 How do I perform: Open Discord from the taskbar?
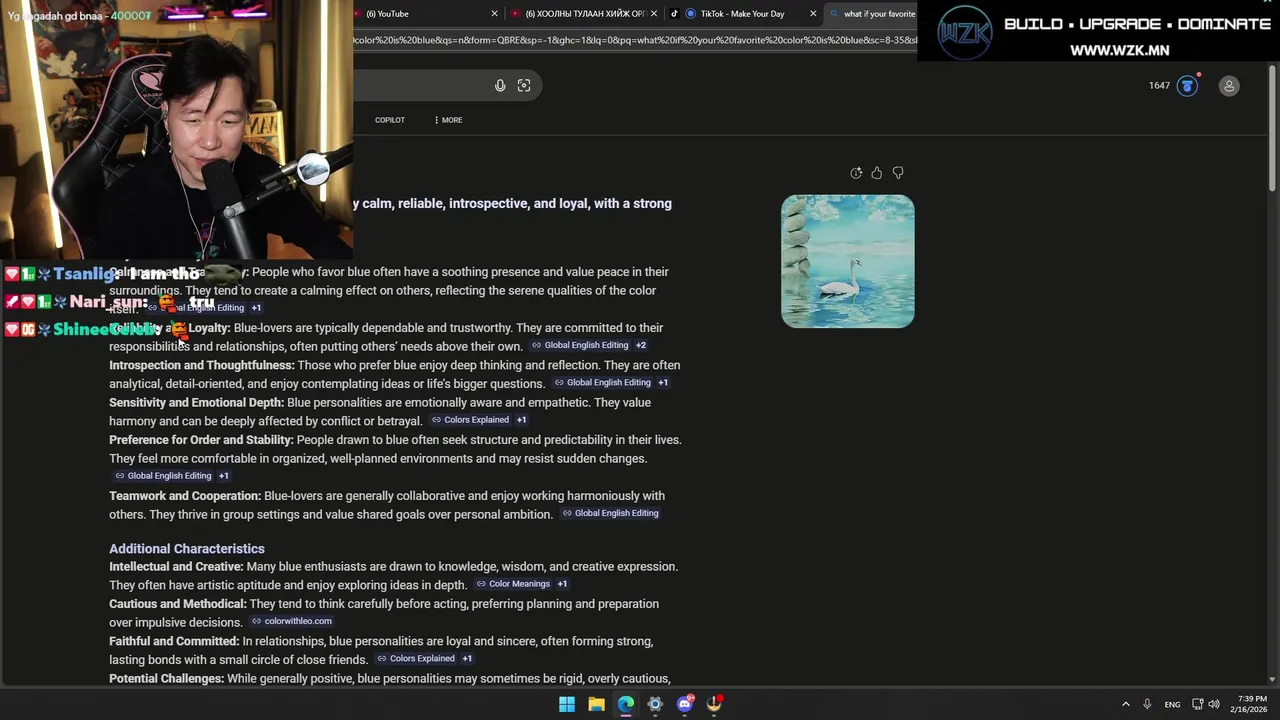685,704
